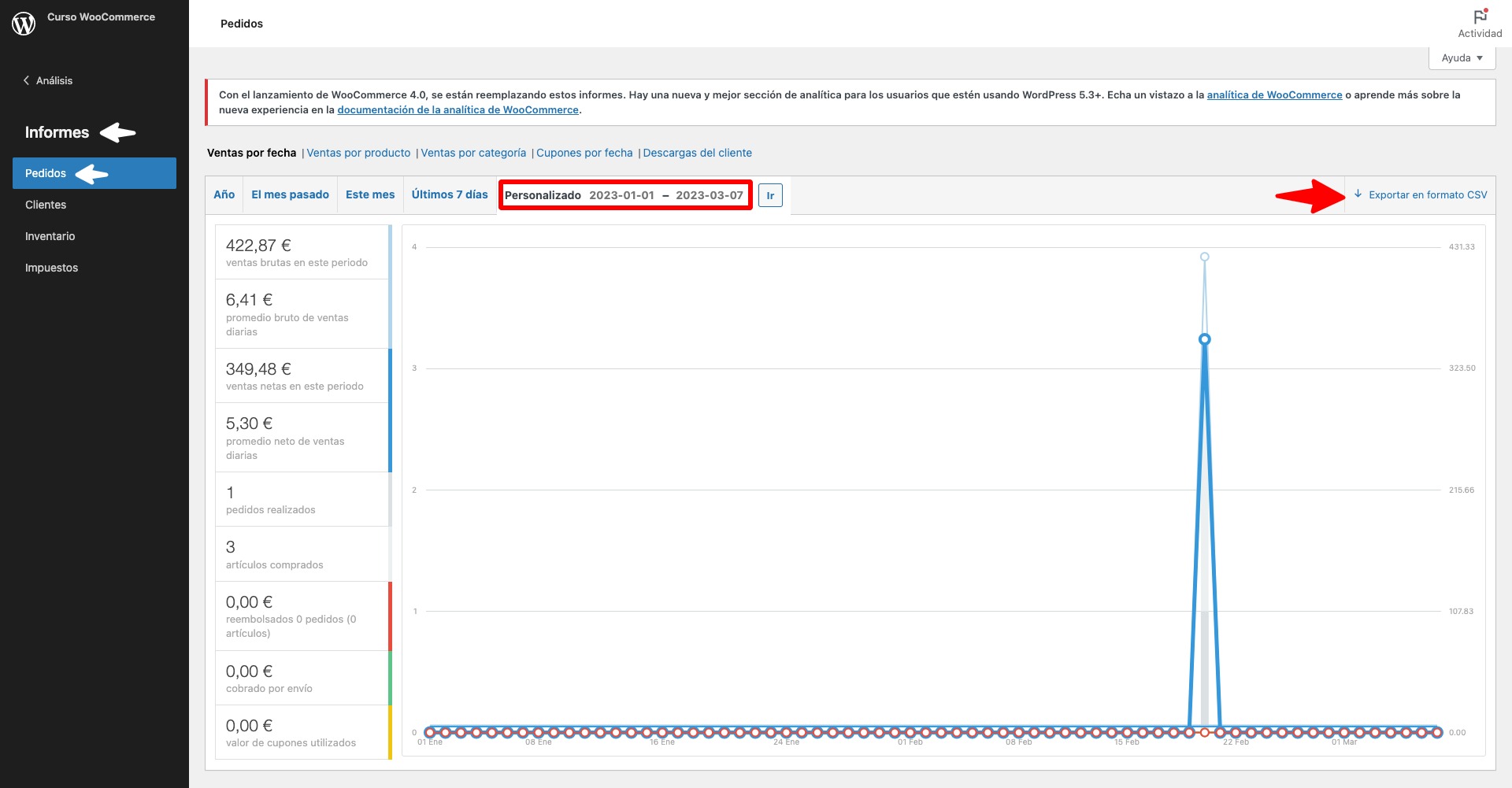View Cupones por fecha report
Image resolution: width=1512 pixels, height=788 pixels.
[584, 153]
